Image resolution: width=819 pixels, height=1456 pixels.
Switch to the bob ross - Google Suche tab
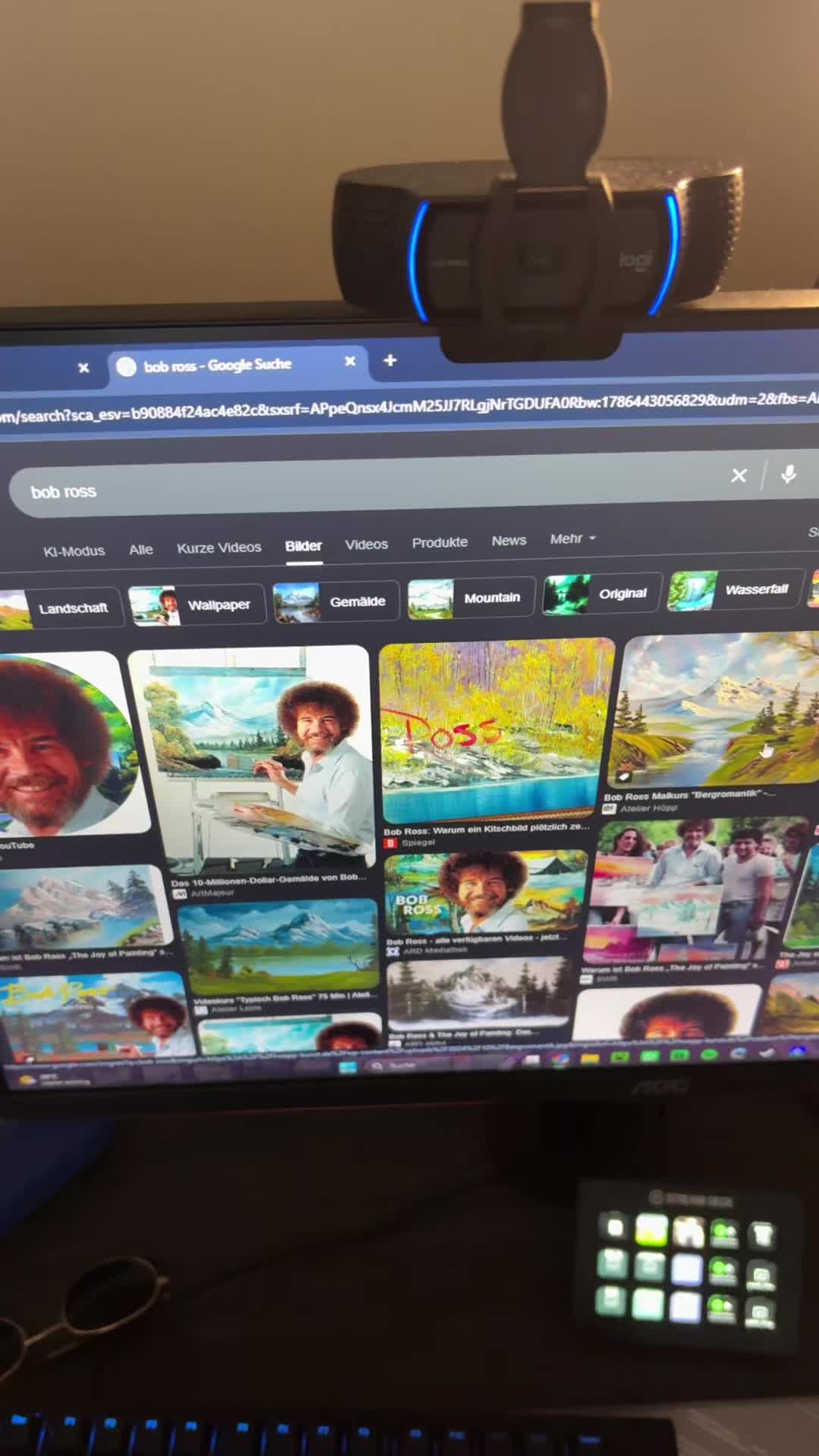click(x=238, y=365)
